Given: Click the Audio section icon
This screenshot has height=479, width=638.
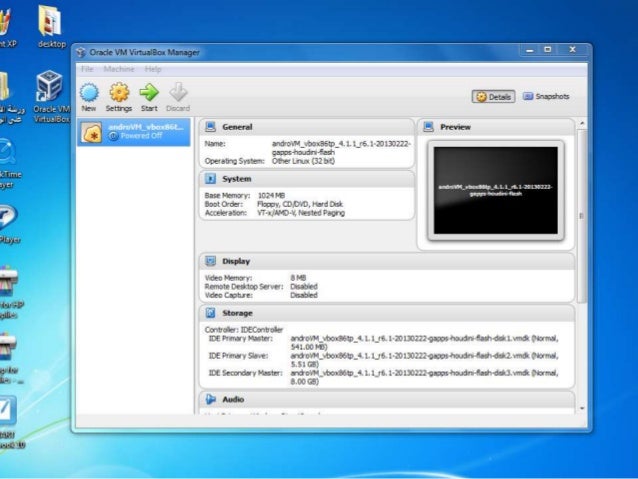Looking at the screenshot, I should tap(210, 399).
